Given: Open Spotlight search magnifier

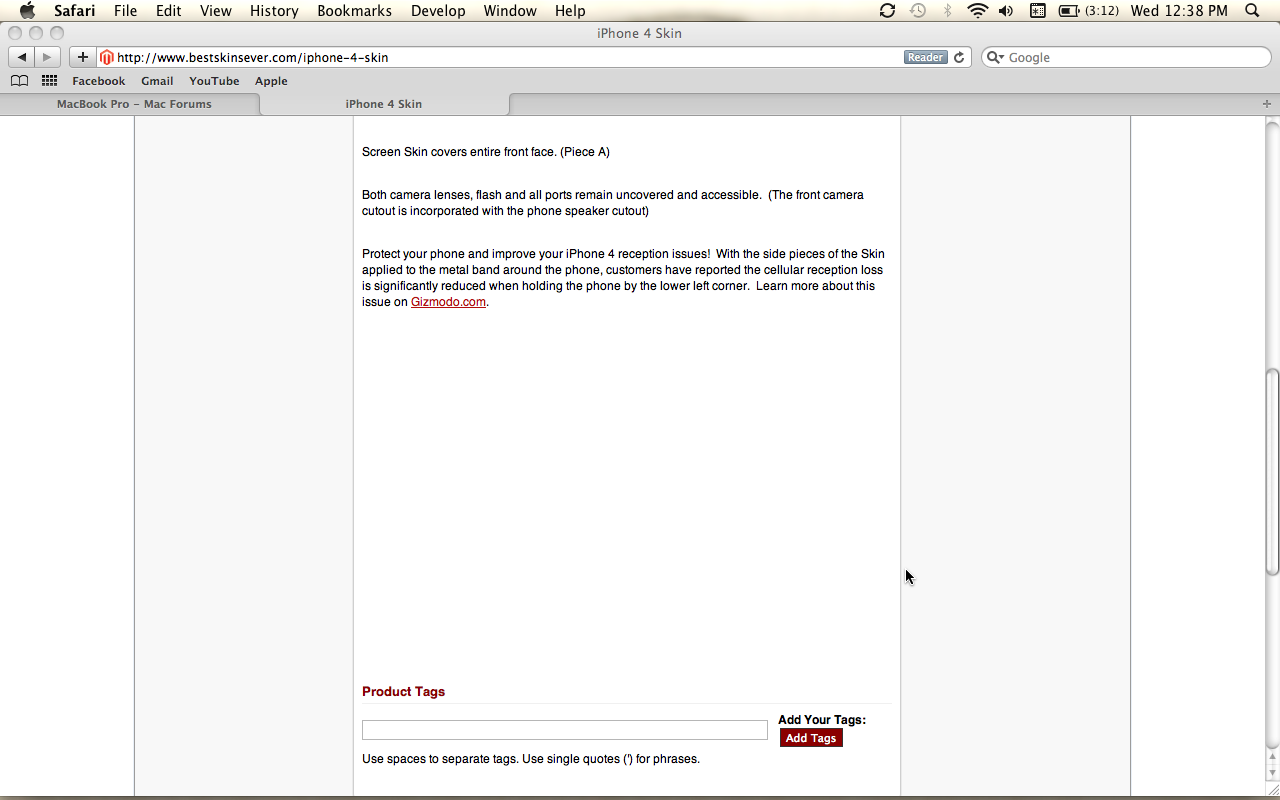Looking at the screenshot, I should click(1252, 10).
